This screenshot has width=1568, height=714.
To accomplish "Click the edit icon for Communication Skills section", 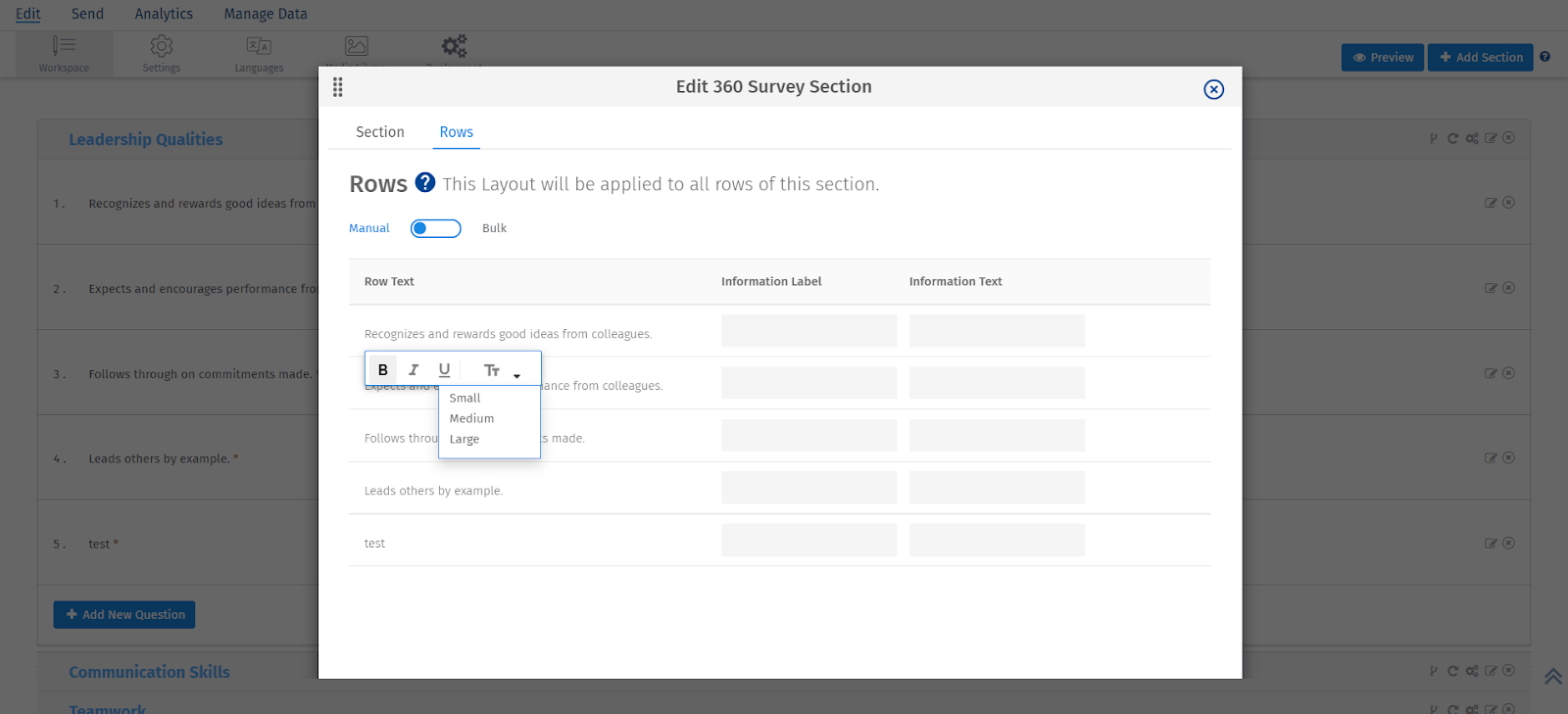I will coord(1491,671).
